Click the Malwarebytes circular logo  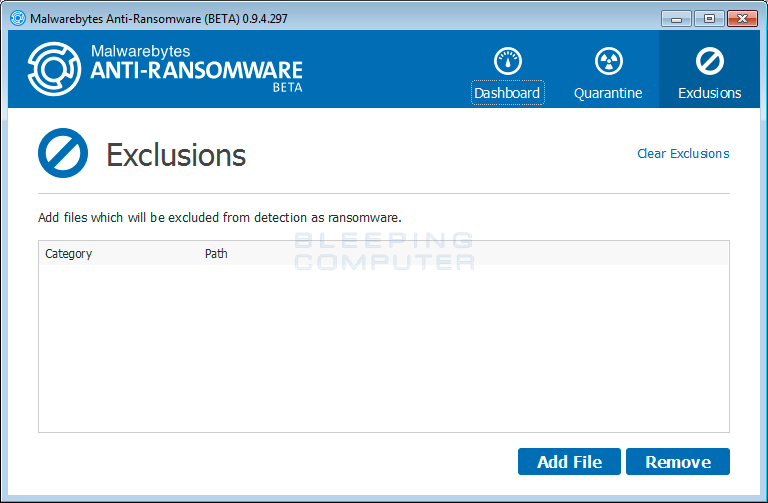[56, 69]
